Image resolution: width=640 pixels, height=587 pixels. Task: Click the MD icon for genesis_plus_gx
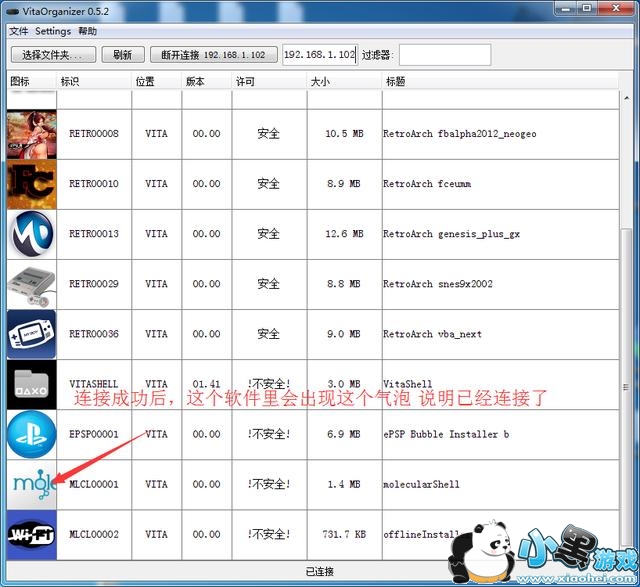tap(32, 234)
